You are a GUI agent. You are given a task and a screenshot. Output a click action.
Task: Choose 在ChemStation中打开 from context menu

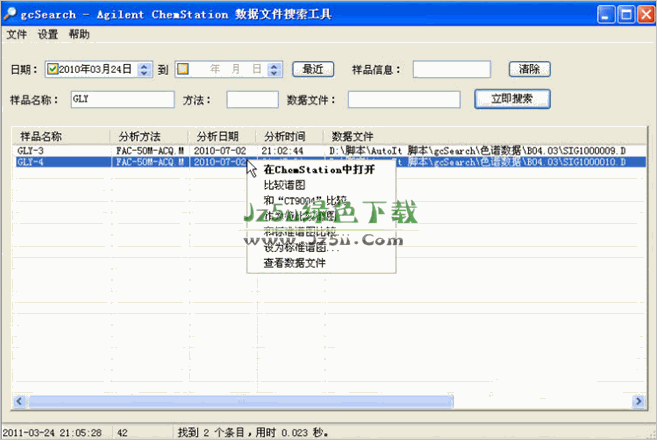tap(319, 170)
